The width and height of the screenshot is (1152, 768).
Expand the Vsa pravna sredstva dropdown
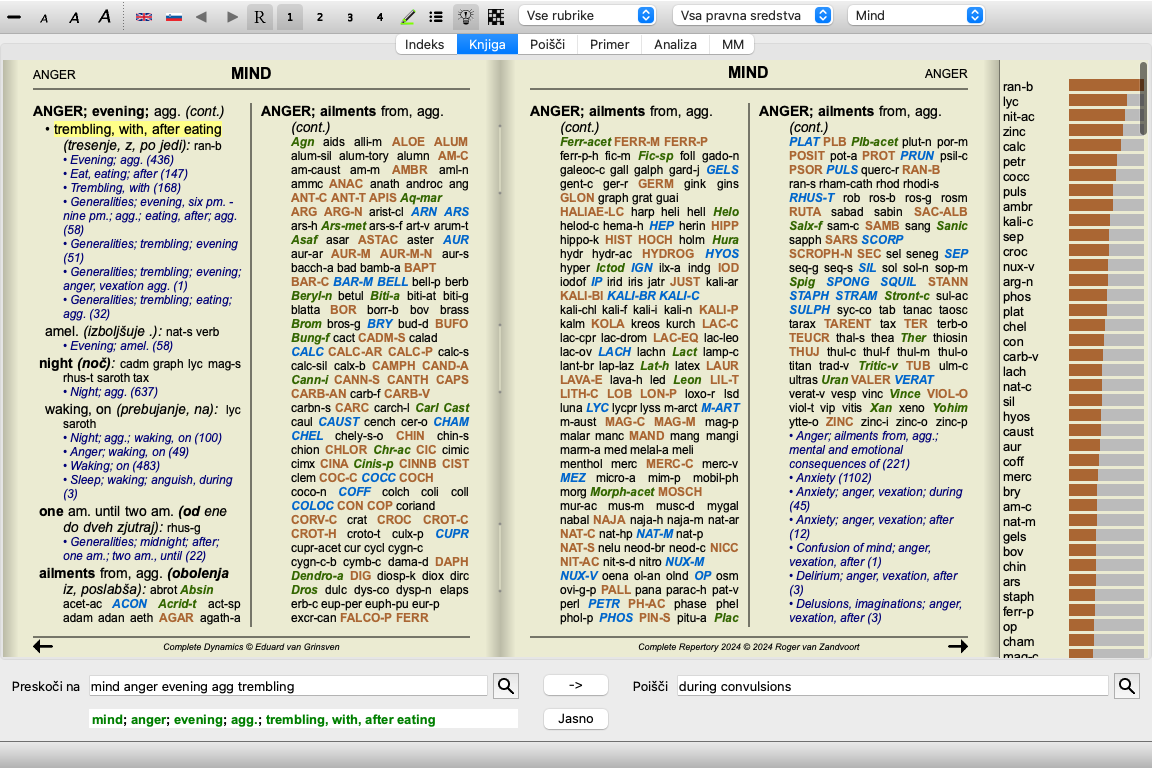[x=753, y=16]
